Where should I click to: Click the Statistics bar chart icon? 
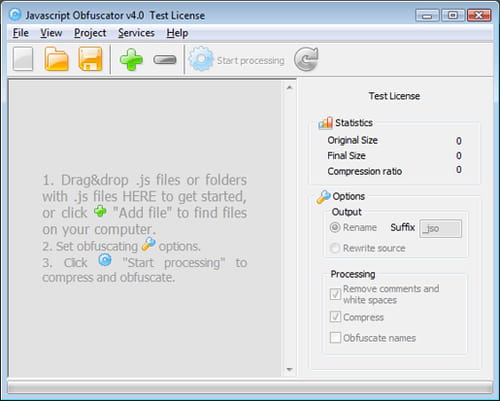pyautogui.click(x=325, y=123)
